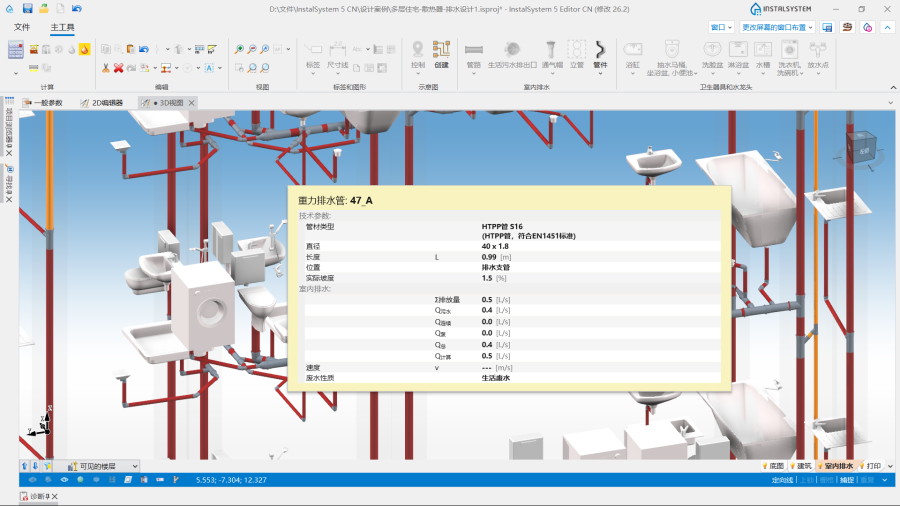This screenshot has height=506, width=900.
Task: Close the 诊断 panel
Action: point(55,496)
